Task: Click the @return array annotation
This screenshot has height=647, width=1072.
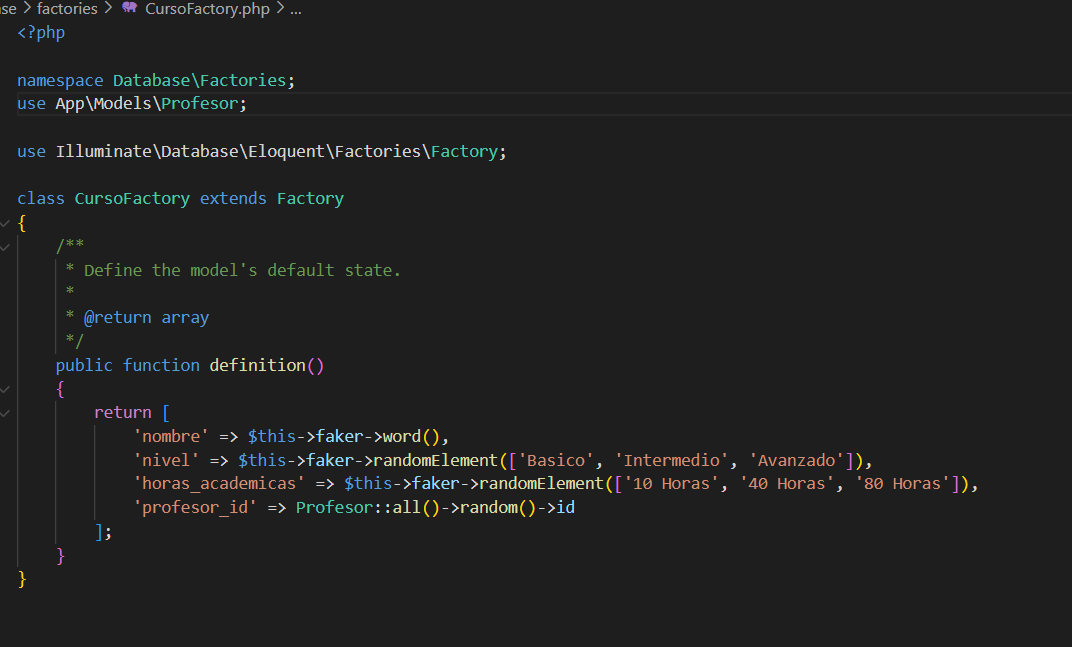Action: [x=146, y=318]
